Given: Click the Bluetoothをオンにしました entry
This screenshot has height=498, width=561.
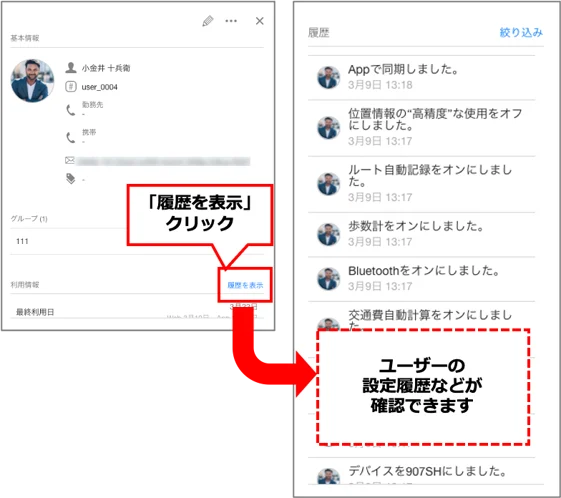Looking at the screenshot, I should (421, 279).
